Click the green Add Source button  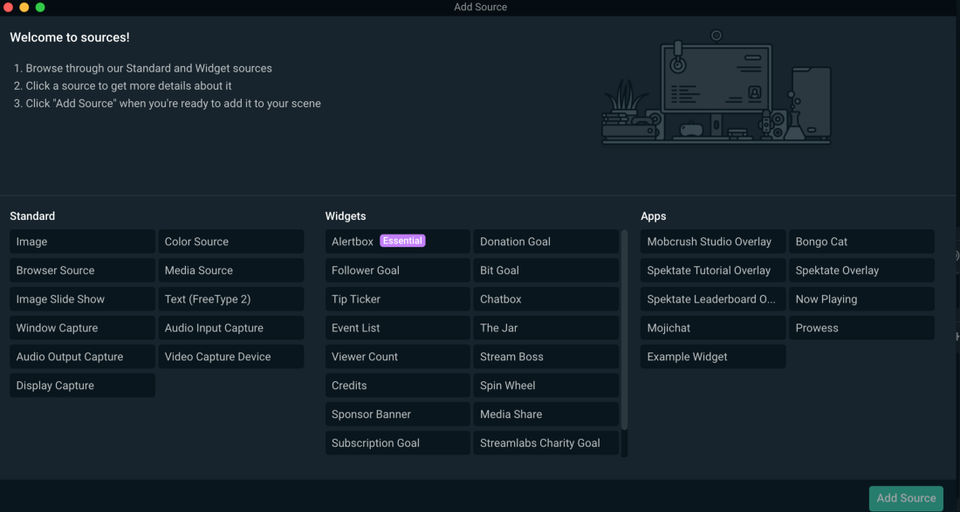coord(906,498)
